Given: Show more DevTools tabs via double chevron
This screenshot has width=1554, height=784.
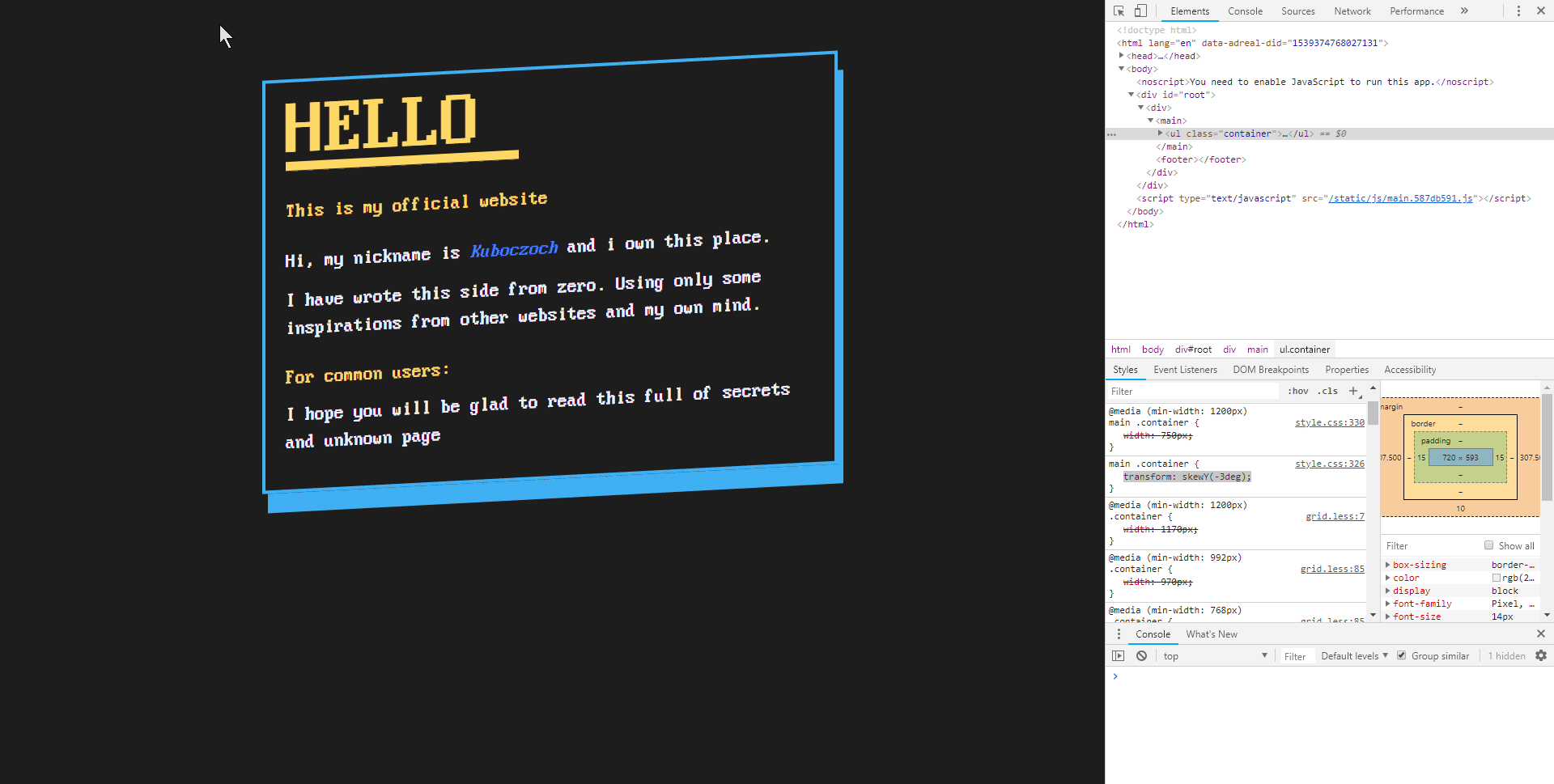Looking at the screenshot, I should click(1464, 11).
